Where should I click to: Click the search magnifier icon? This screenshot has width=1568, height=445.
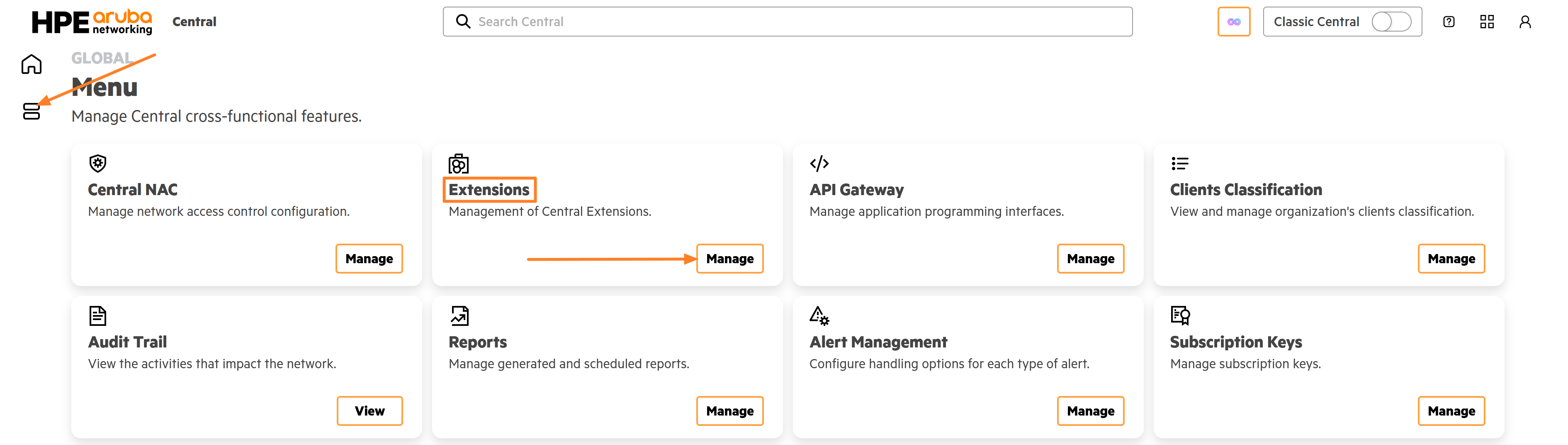coord(463,22)
